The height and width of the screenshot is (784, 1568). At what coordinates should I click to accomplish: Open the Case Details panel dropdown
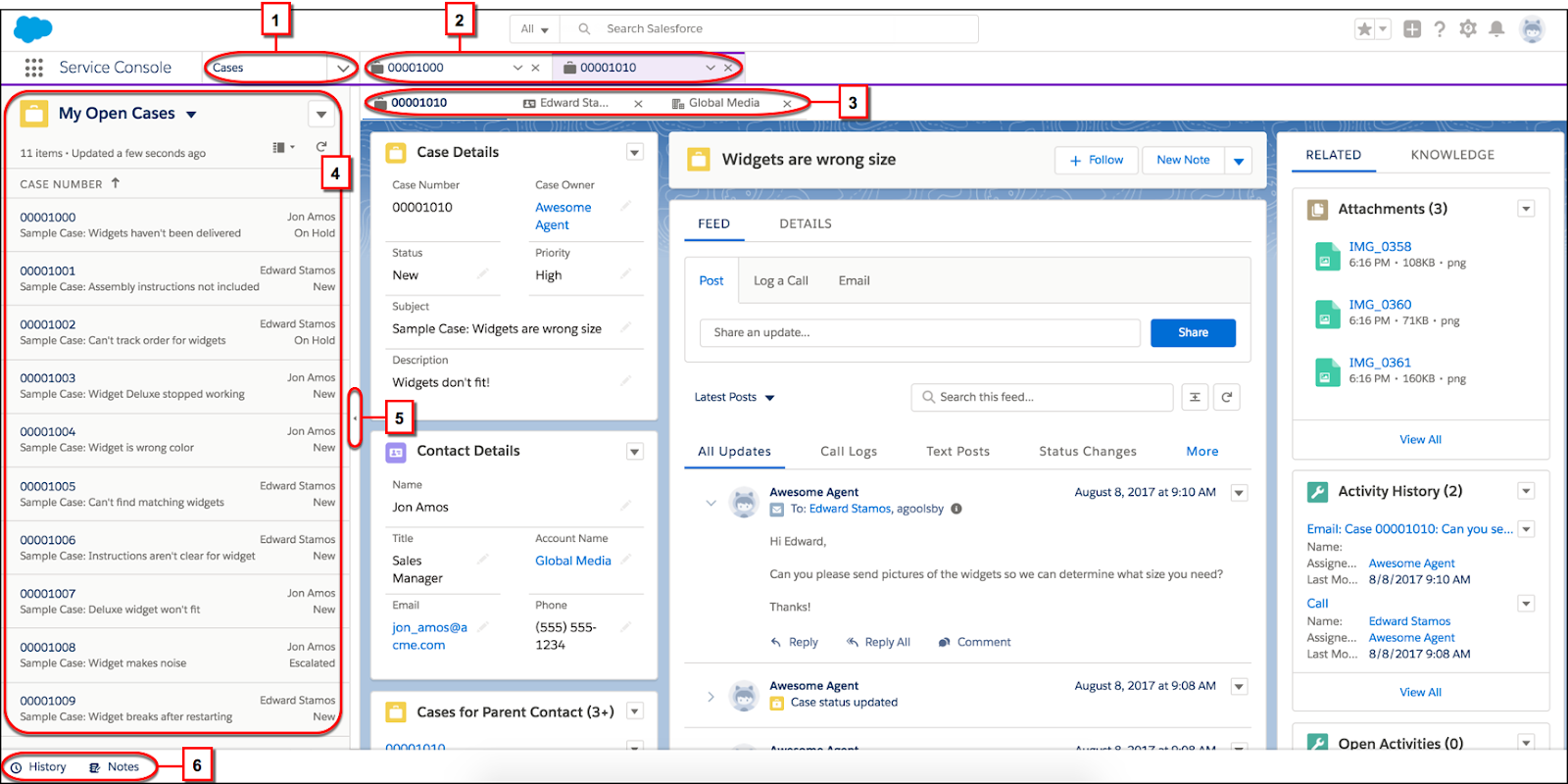click(x=635, y=152)
